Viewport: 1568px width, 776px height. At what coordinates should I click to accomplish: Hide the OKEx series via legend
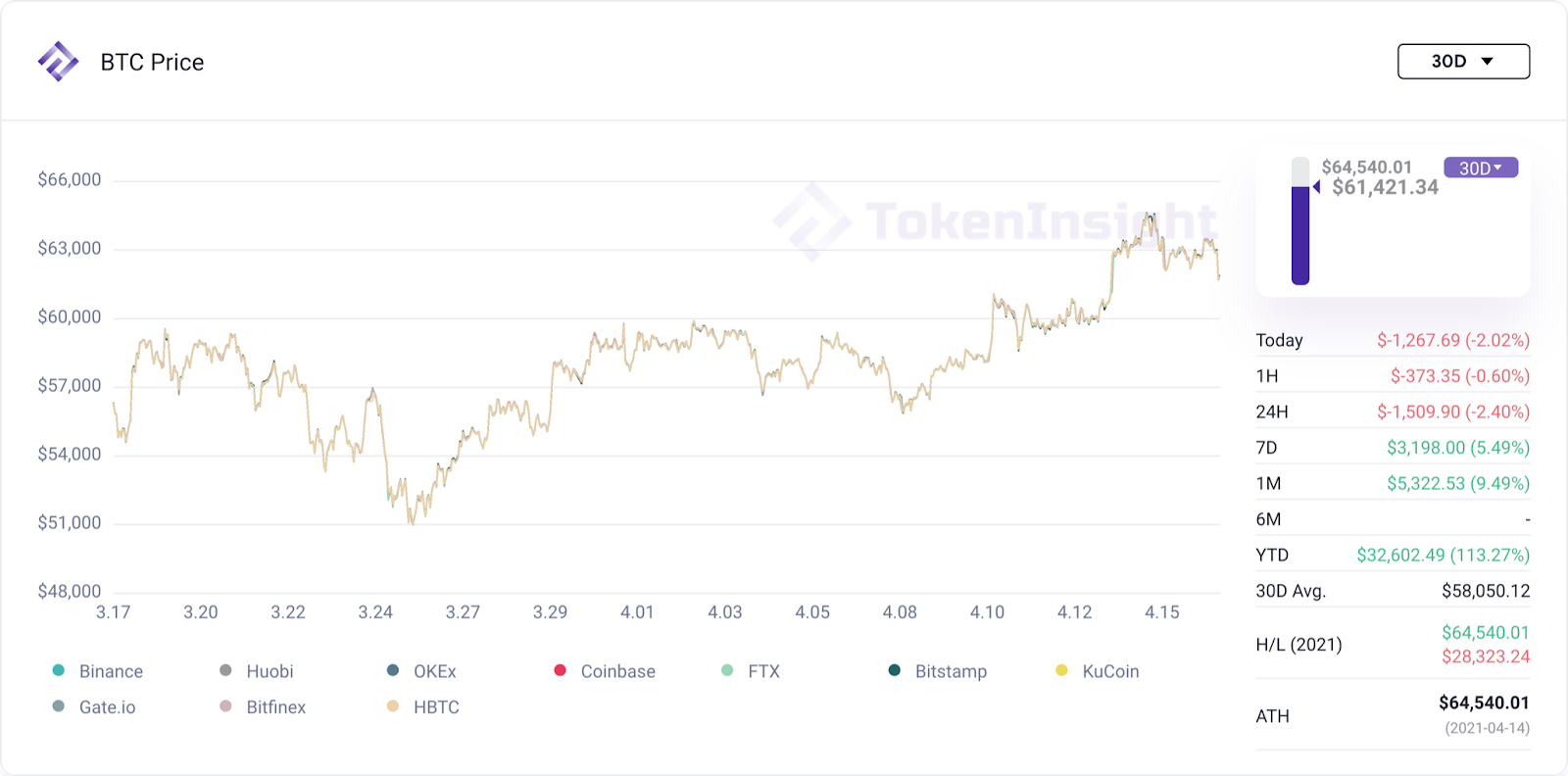point(393,670)
